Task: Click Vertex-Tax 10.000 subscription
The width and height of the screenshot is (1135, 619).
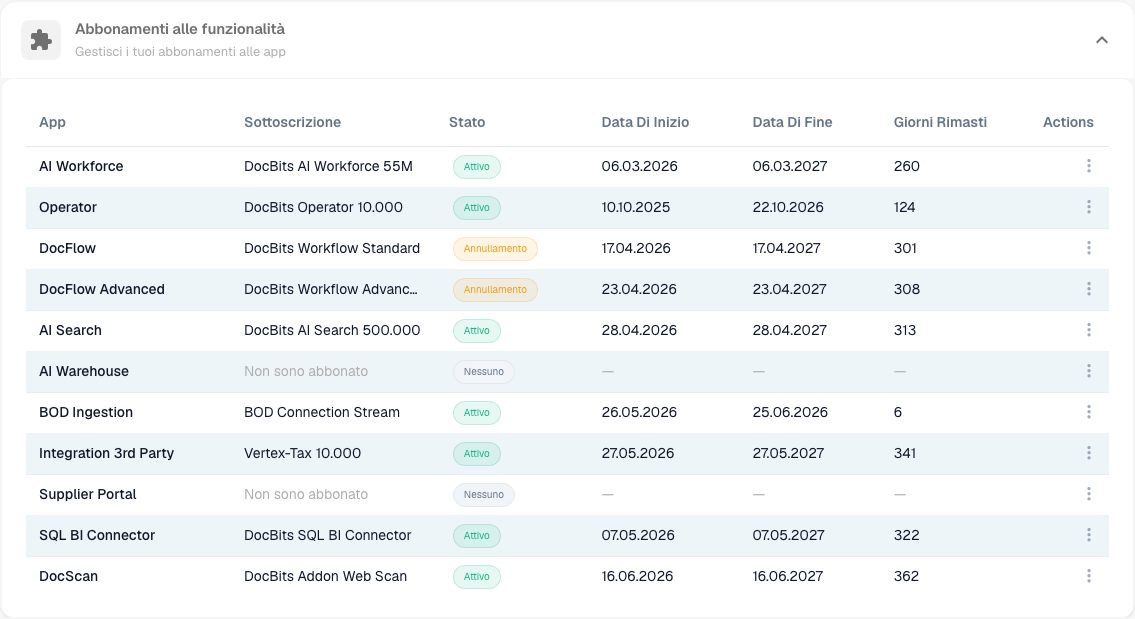Action: point(303,453)
